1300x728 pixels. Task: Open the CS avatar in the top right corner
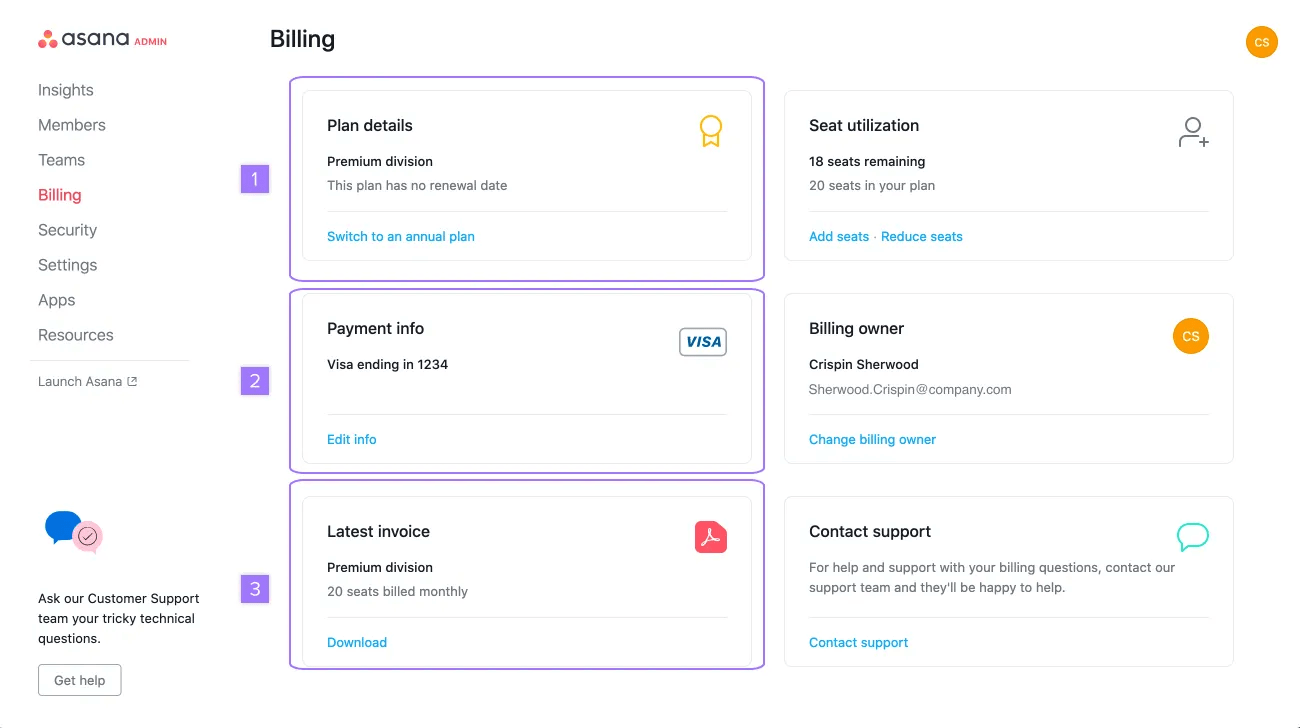pyautogui.click(x=1261, y=42)
